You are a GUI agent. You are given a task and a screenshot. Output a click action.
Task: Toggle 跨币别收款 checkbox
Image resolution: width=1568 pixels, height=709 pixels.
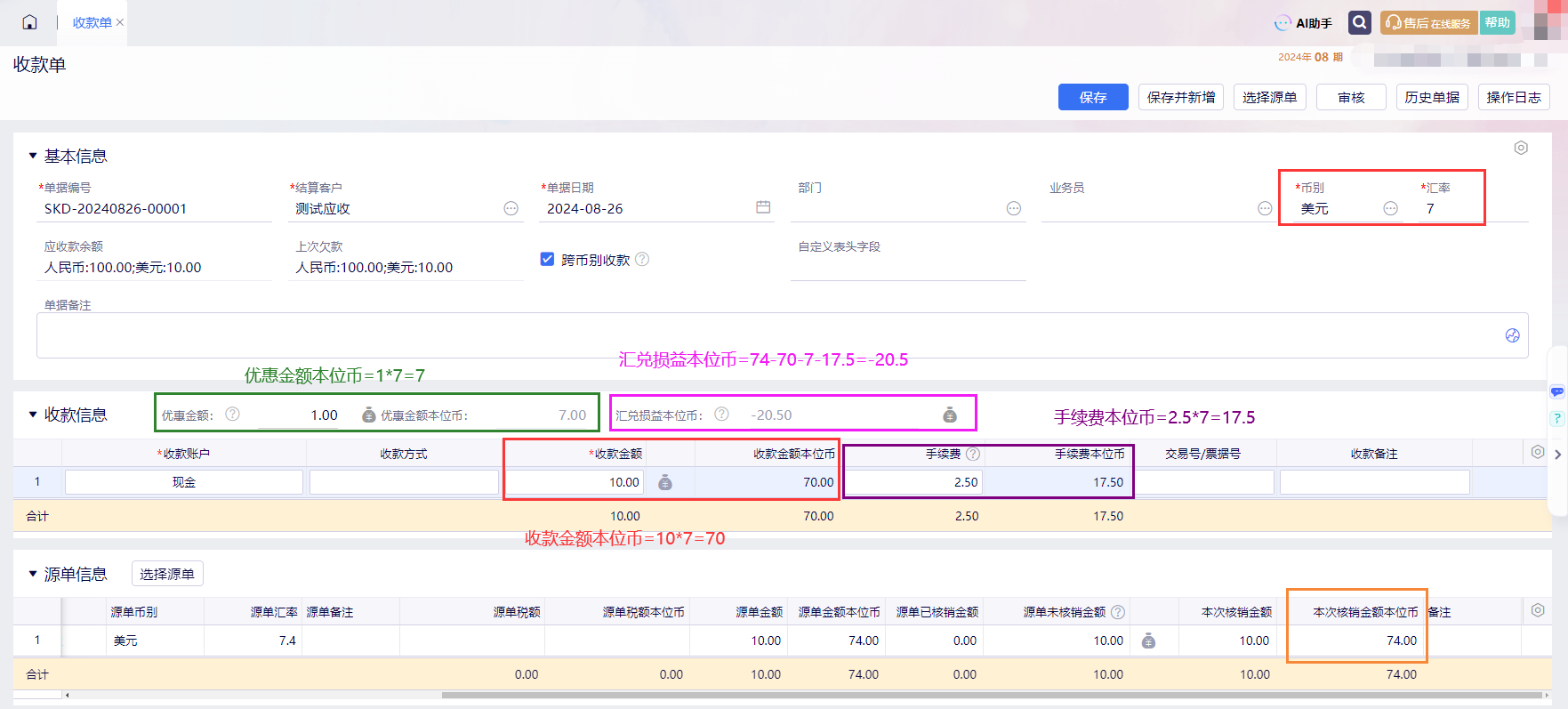(548, 259)
